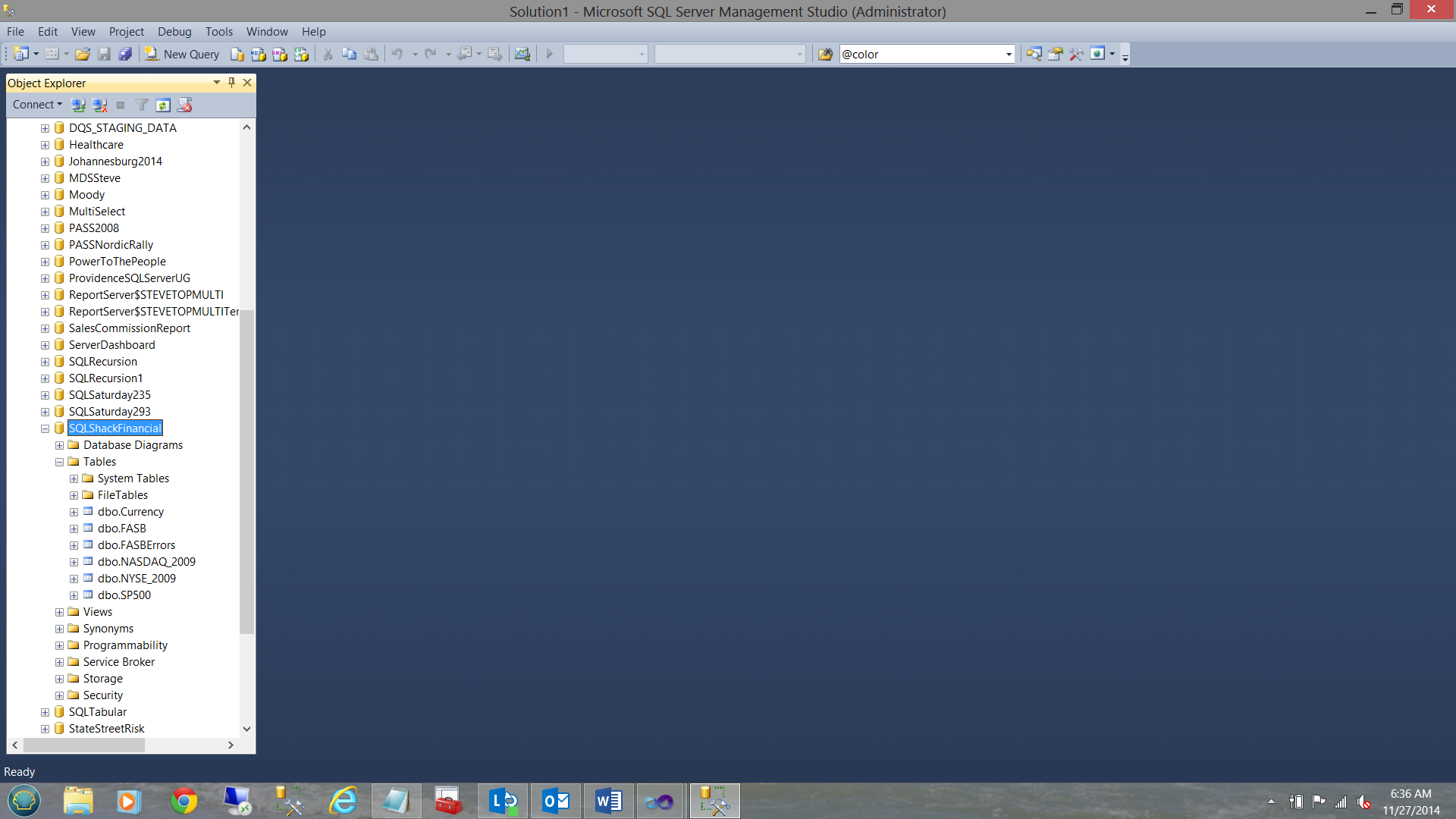Open the Tools menu
1456x819 pixels.
218,32
